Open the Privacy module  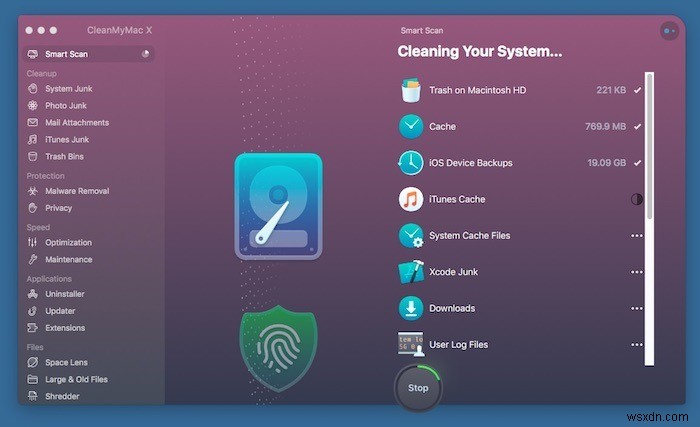tap(58, 208)
